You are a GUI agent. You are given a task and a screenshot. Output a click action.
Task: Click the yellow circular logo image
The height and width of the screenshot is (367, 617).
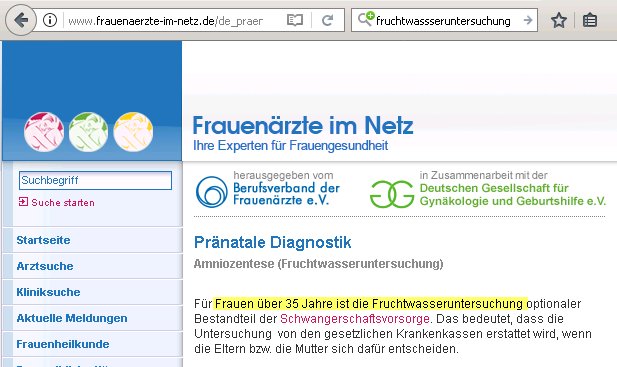(x=133, y=132)
